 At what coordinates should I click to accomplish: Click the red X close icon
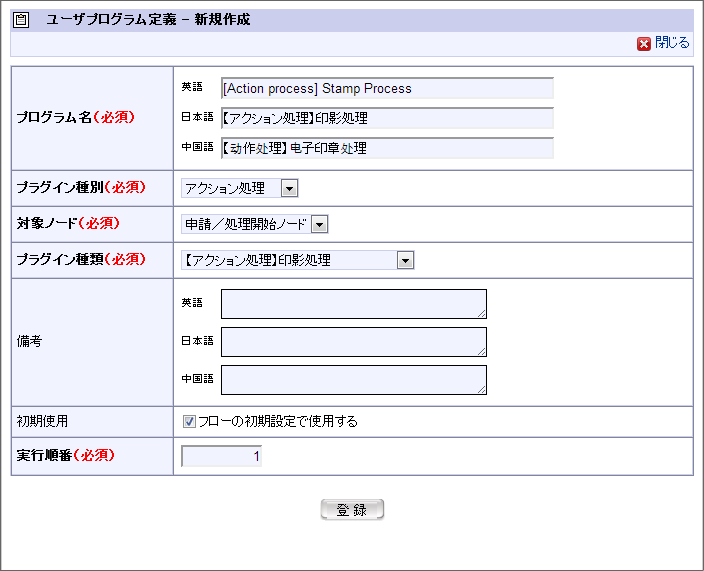click(644, 44)
